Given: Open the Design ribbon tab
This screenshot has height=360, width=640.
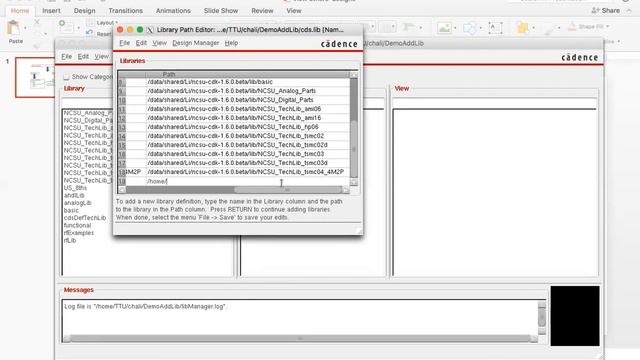Looking at the screenshot, I should click(84, 11).
